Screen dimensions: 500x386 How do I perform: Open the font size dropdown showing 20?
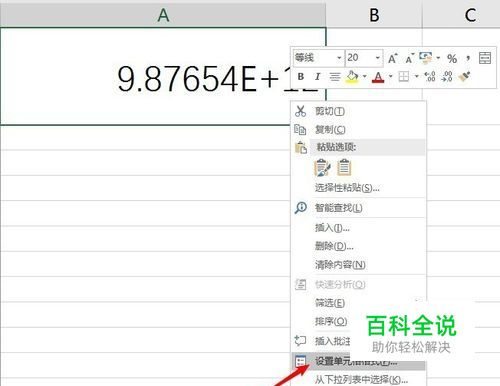(378, 58)
